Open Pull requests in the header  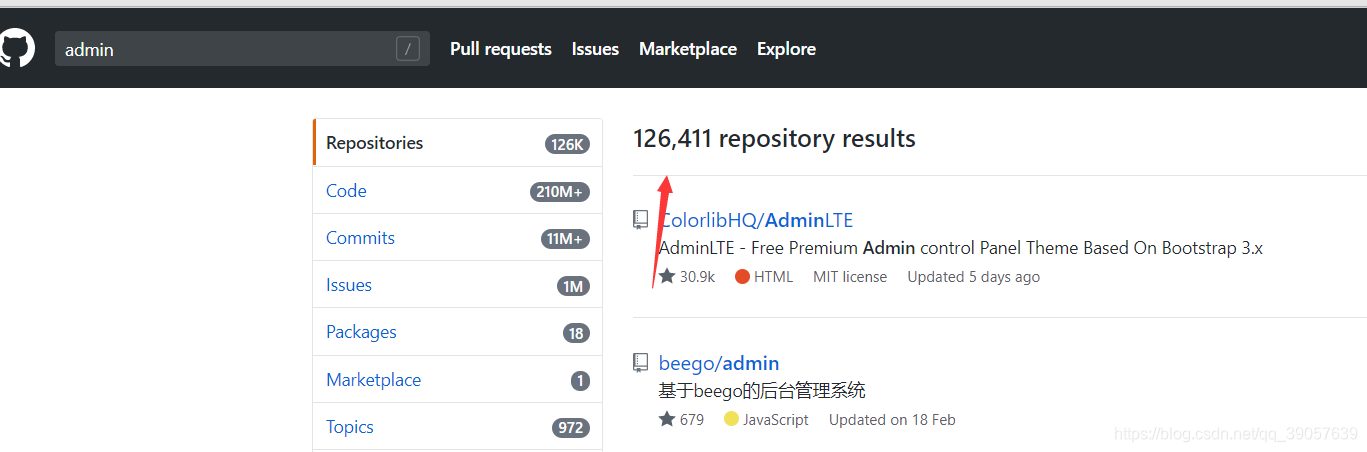click(501, 48)
